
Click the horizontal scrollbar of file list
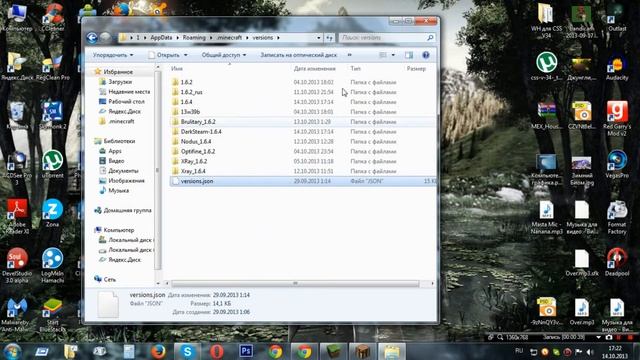tap(295, 283)
